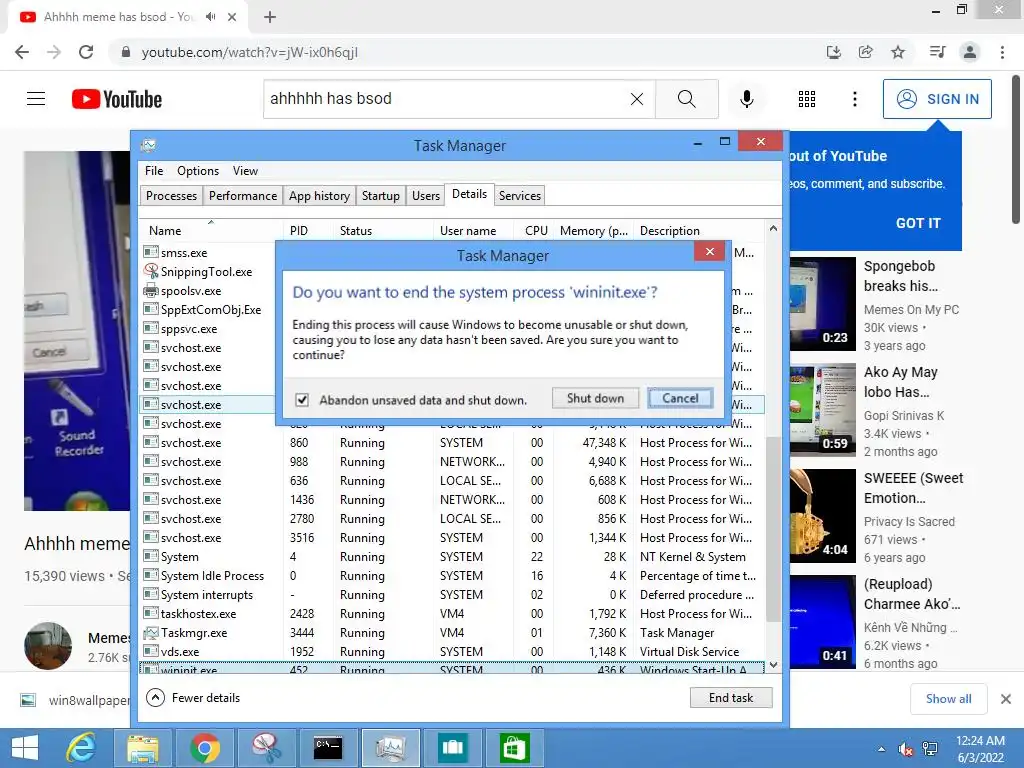Screen dimensions: 1024x768
Task: Open Task Manager Options menu
Action: coord(198,170)
